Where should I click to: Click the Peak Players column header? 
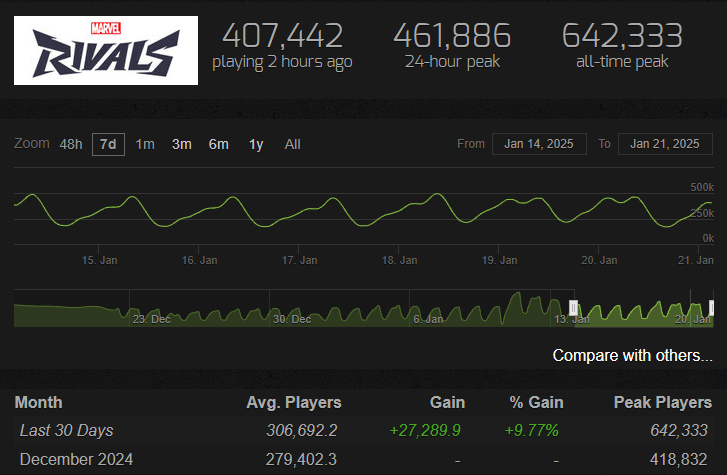pyautogui.click(x=663, y=402)
